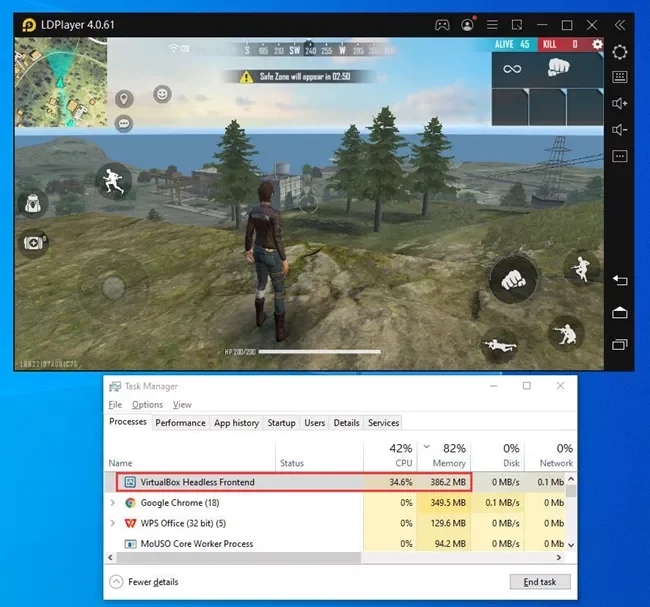Open the File menu in Task Manager
This screenshot has width=650, height=607.
pos(115,405)
